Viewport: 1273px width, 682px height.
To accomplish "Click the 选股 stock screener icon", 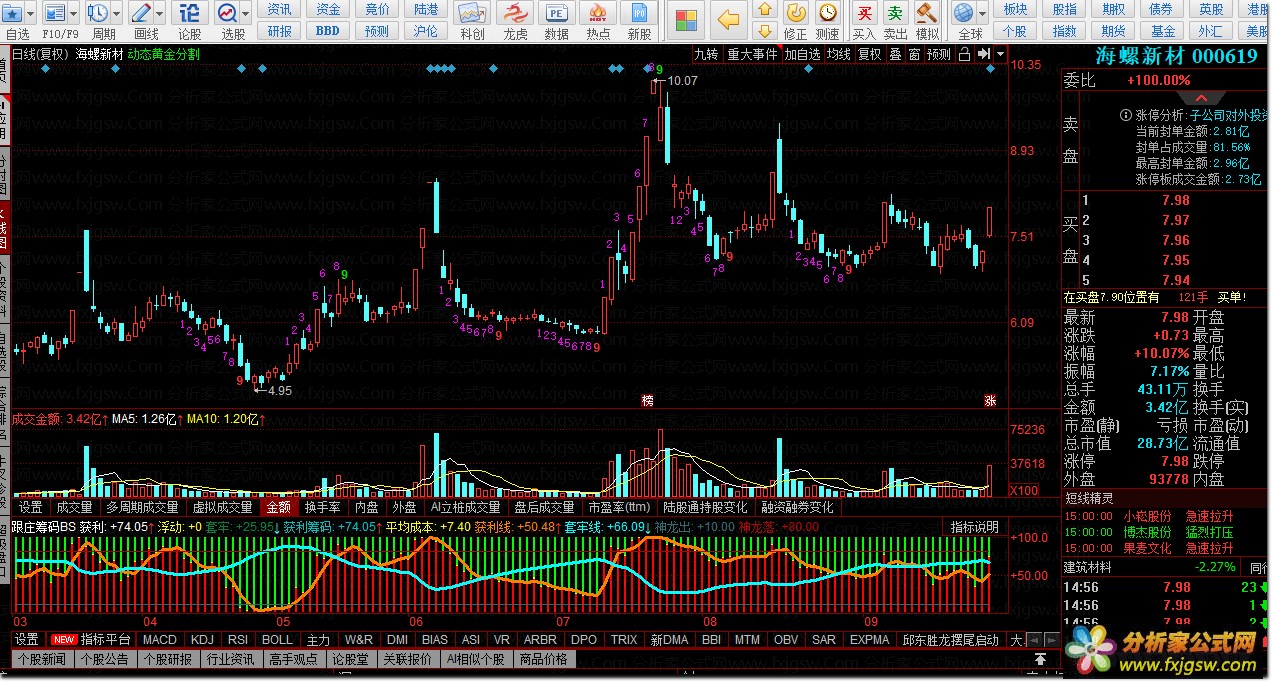I will coord(228,13).
